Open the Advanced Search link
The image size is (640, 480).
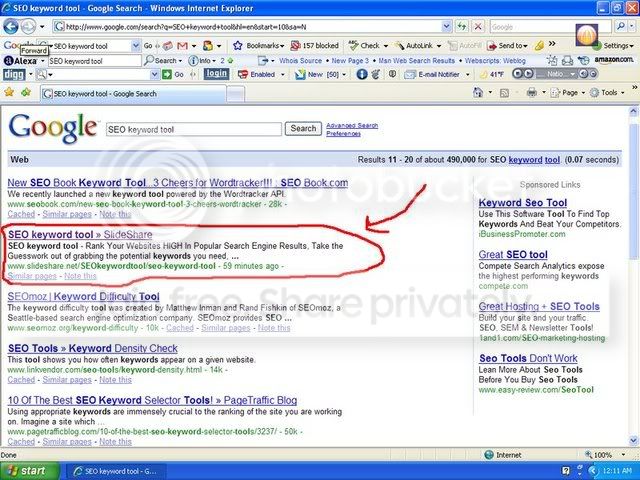point(352,125)
